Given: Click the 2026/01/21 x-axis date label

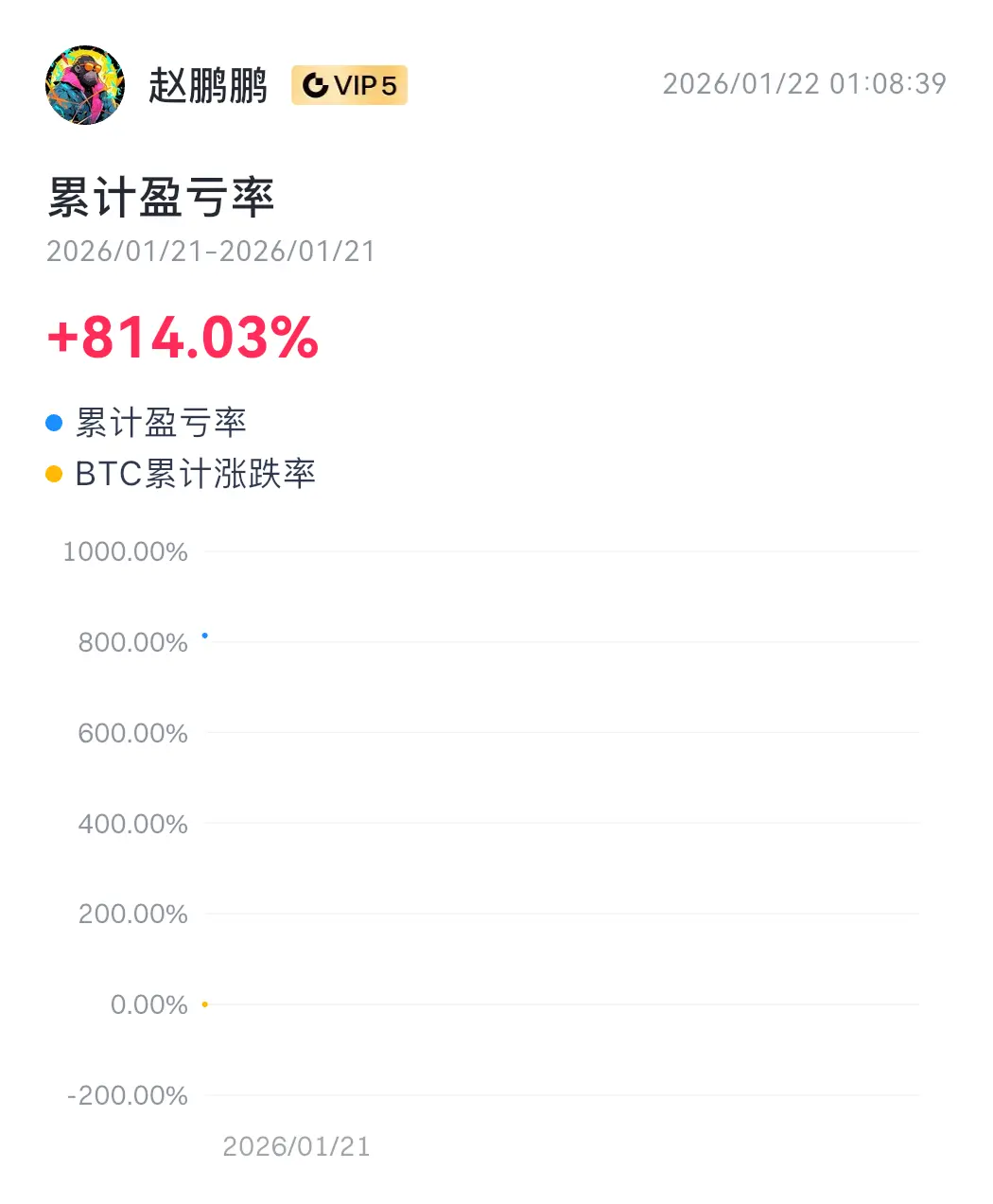Looking at the screenshot, I should (296, 1146).
